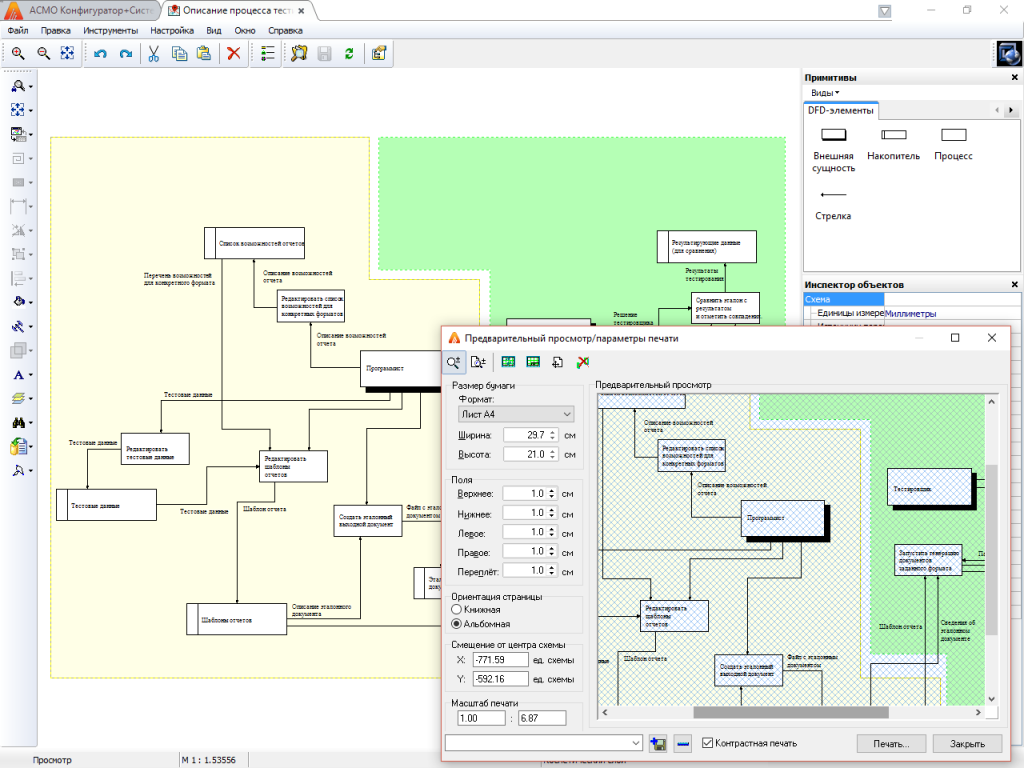Image resolution: width=1024 pixels, height=768 pixels.
Task: Click the zoom in magnifier icon
Action: (x=18, y=54)
